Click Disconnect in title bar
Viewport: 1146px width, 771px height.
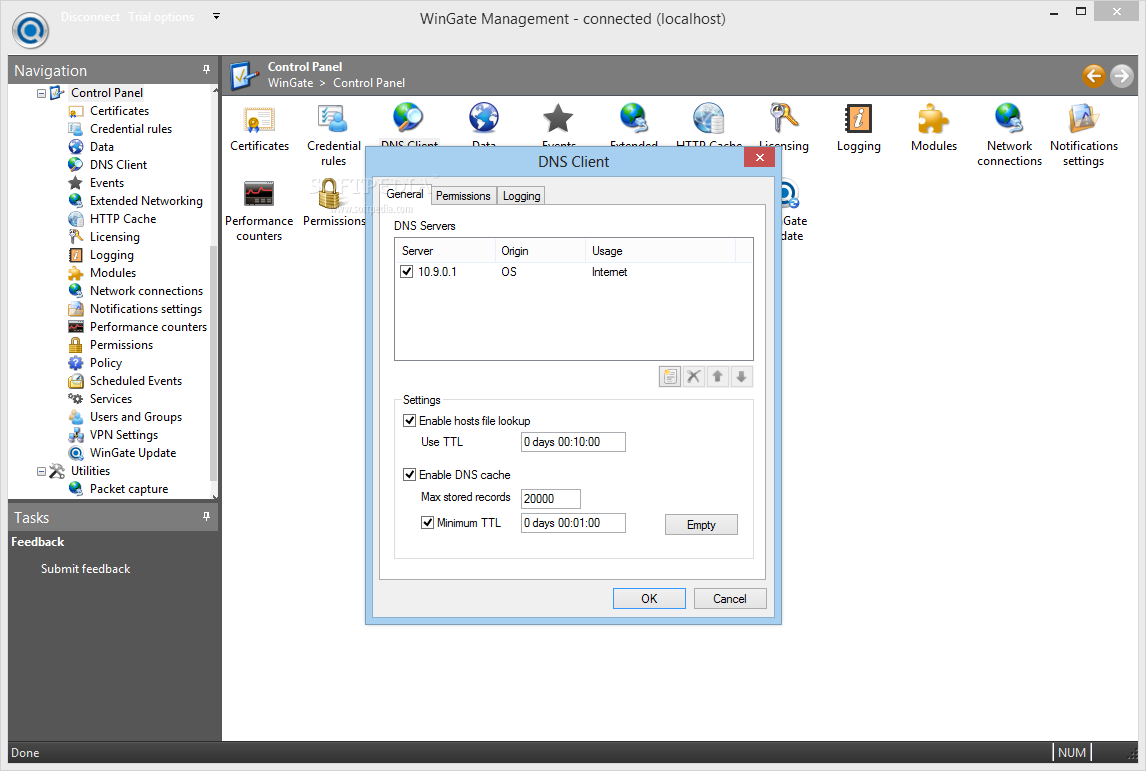[x=91, y=17]
